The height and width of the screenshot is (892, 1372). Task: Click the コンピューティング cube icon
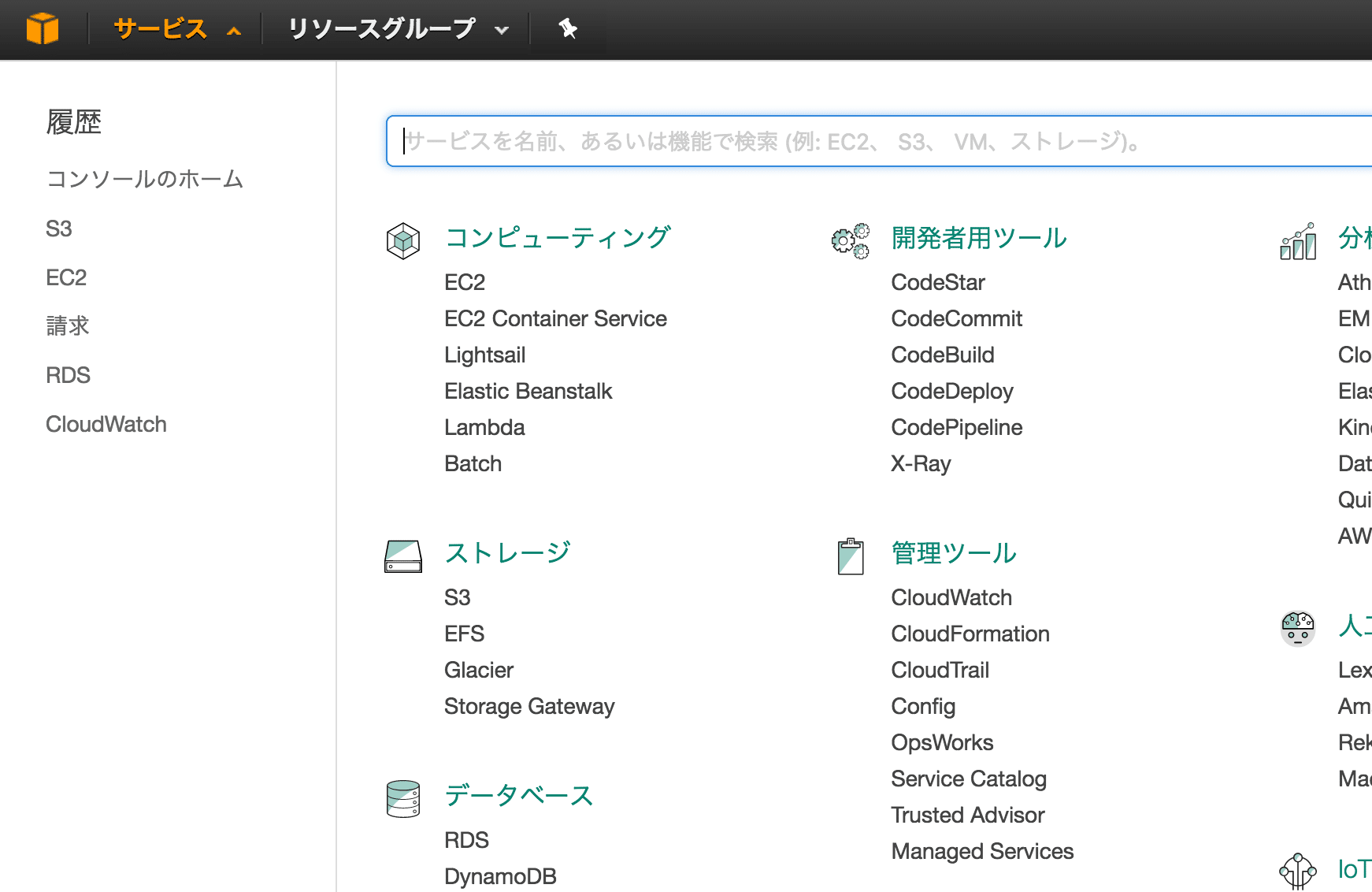click(403, 240)
